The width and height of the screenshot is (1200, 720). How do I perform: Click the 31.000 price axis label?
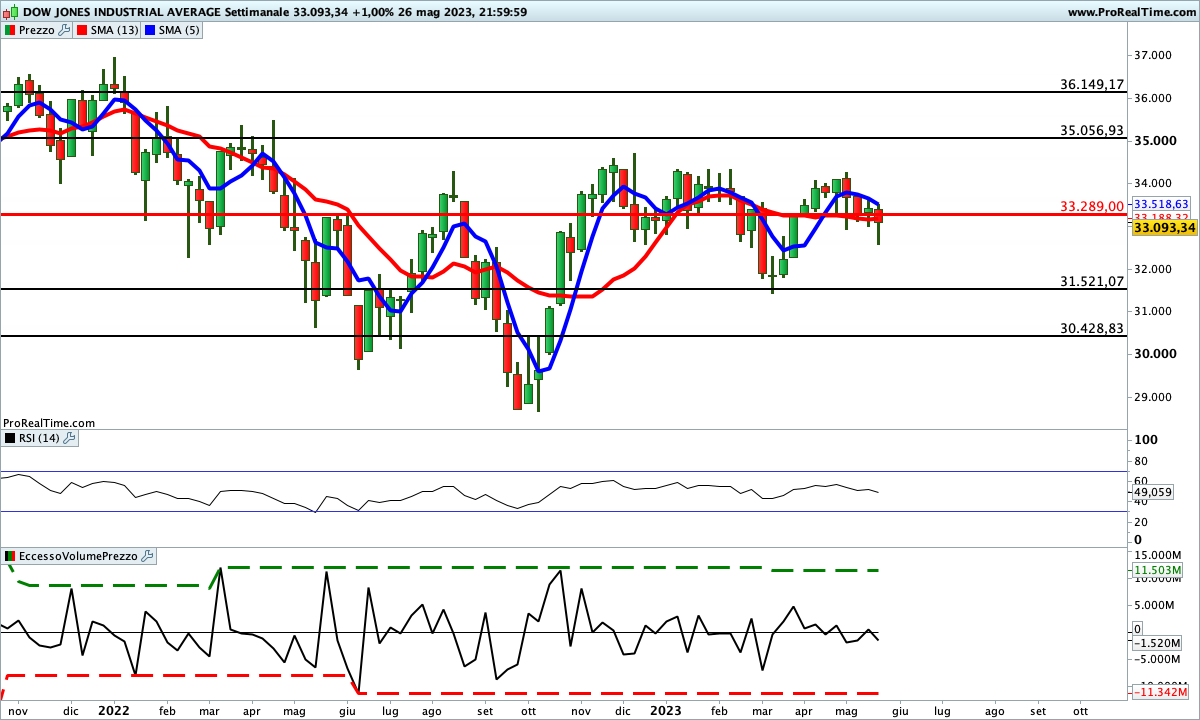tap(1153, 312)
